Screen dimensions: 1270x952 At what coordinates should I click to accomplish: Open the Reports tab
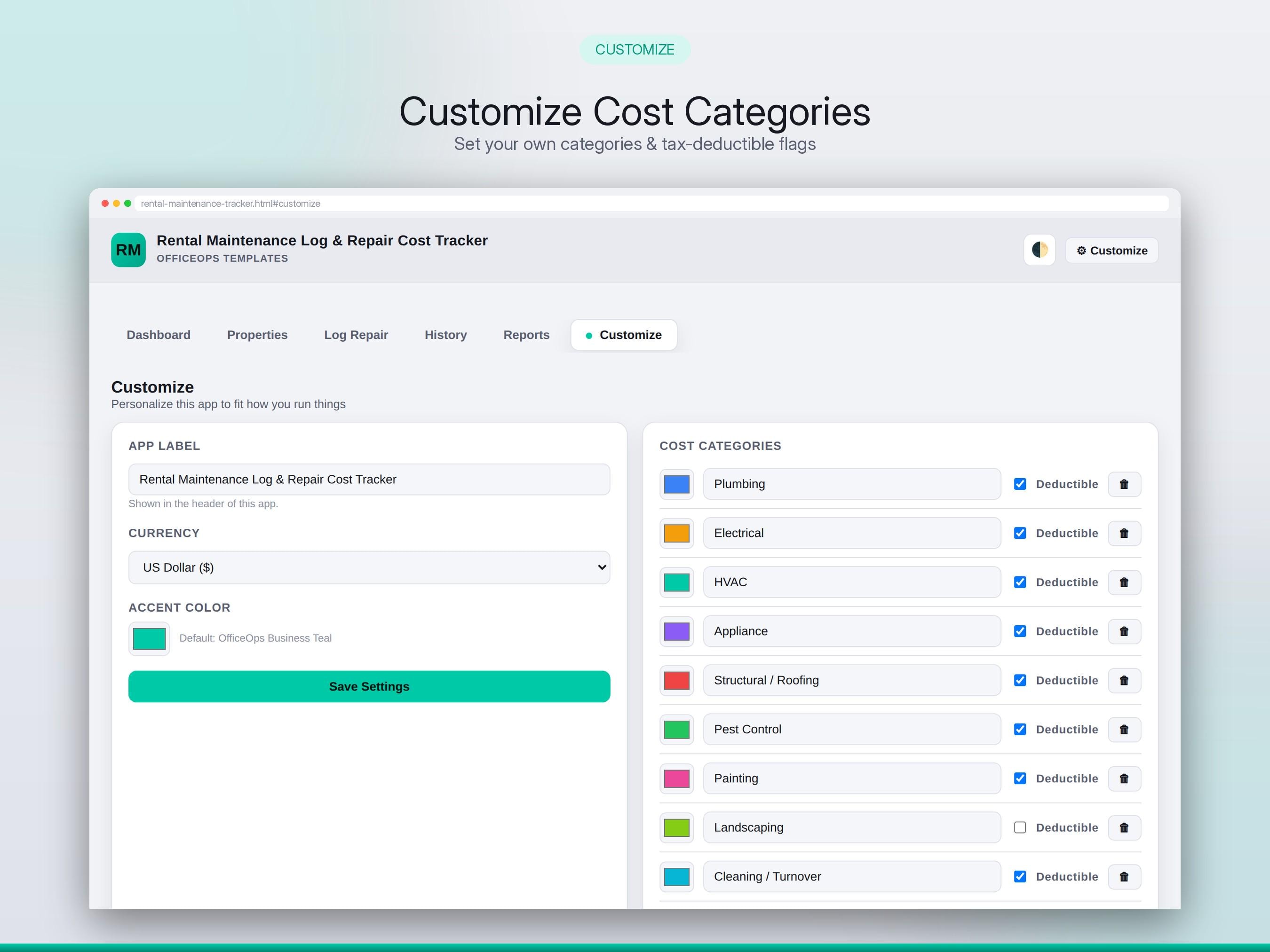tap(526, 335)
